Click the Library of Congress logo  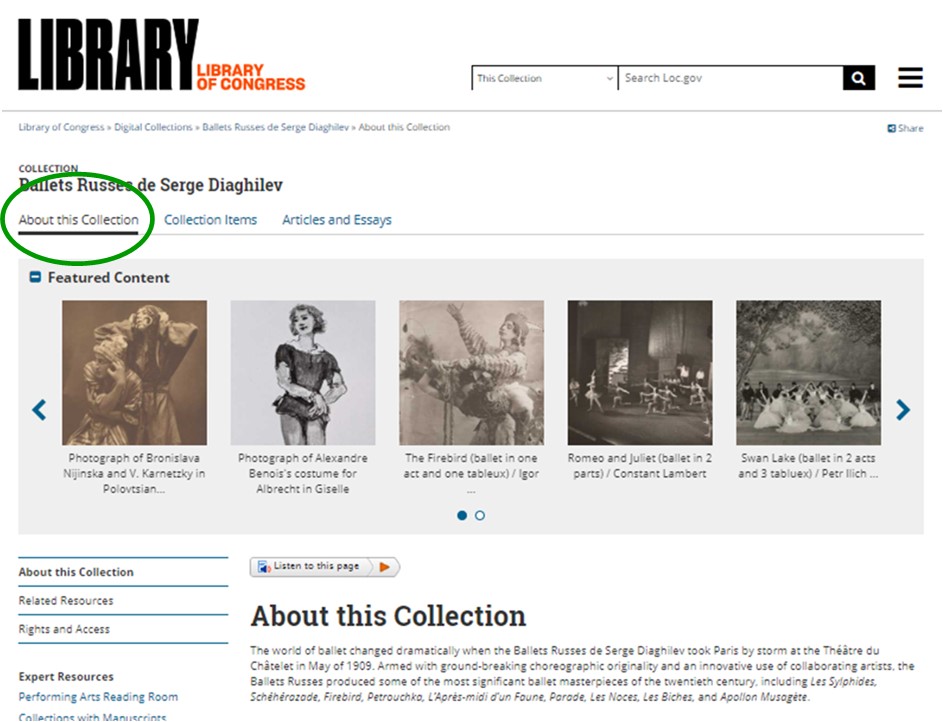(161, 55)
